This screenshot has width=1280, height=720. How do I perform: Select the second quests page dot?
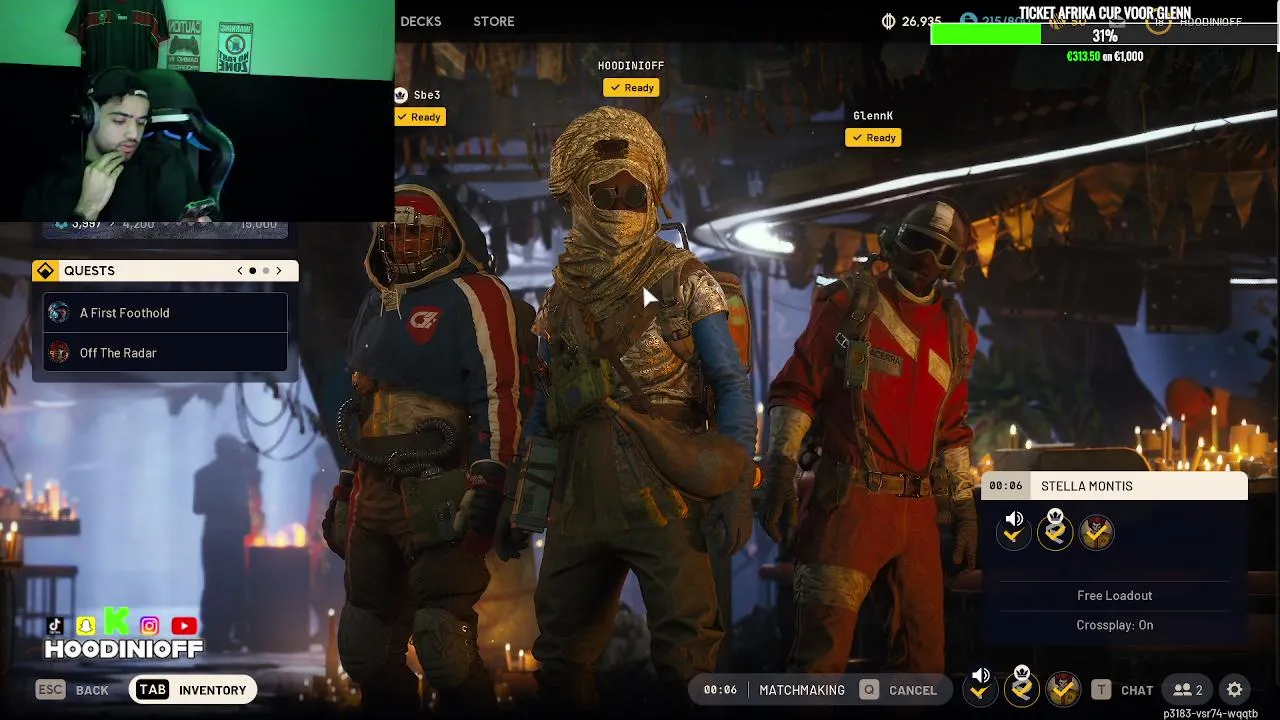pos(266,271)
